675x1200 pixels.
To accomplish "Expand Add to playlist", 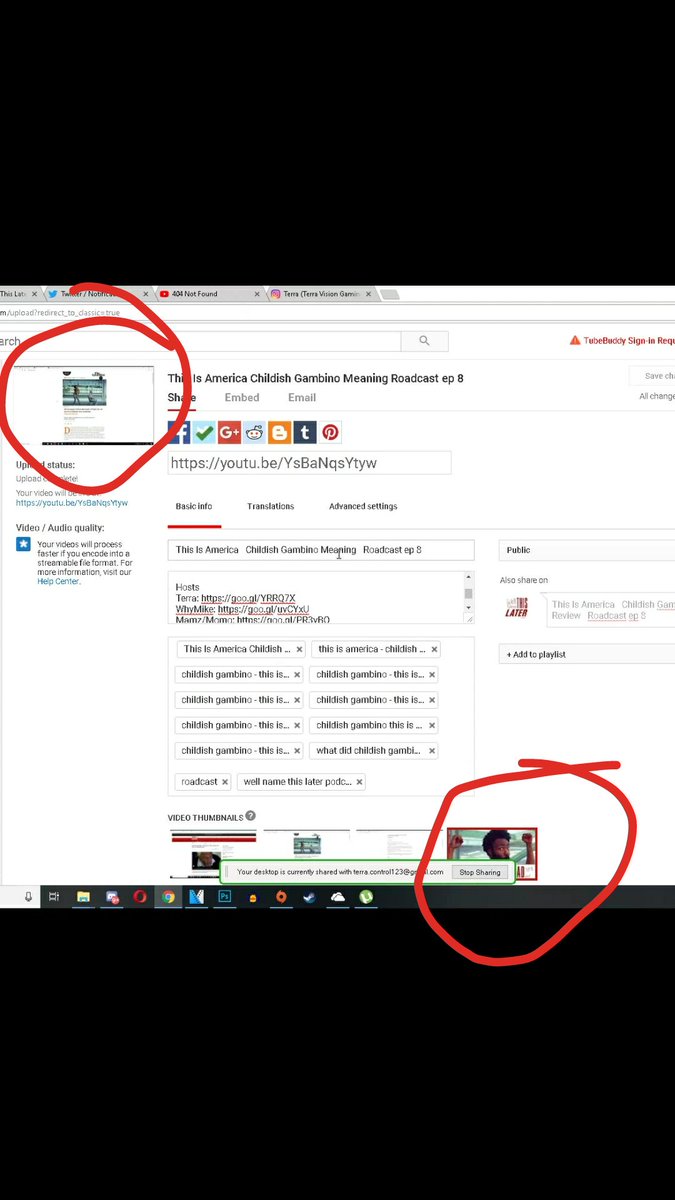I will pyautogui.click(x=587, y=654).
